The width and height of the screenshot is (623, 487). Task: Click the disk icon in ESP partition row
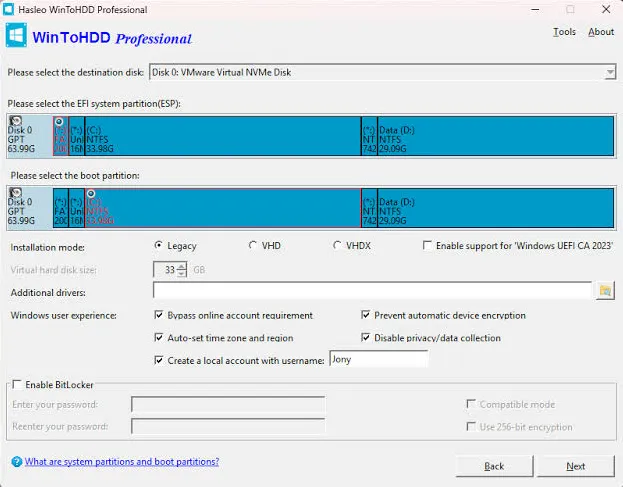(x=15, y=120)
